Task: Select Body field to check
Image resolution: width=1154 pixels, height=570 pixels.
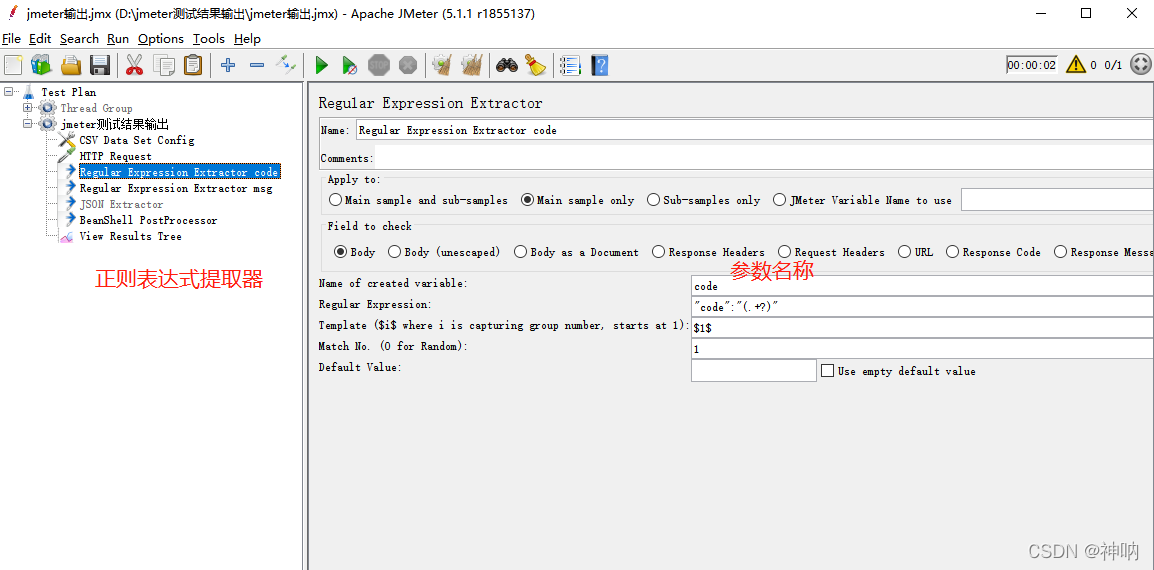Action: point(354,252)
